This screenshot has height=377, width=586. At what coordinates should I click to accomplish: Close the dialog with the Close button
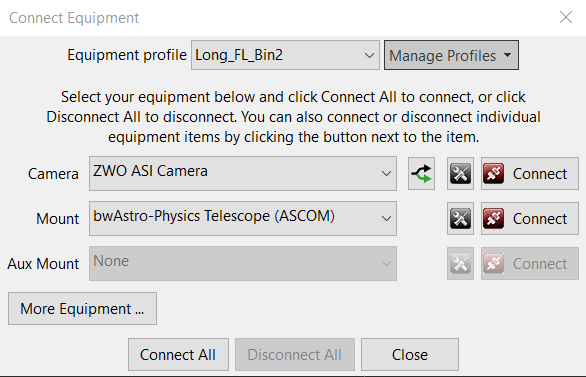click(410, 355)
